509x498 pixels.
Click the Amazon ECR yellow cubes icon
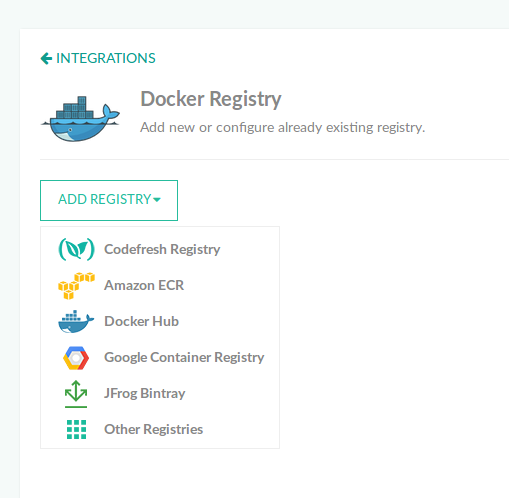tap(76, 286)
